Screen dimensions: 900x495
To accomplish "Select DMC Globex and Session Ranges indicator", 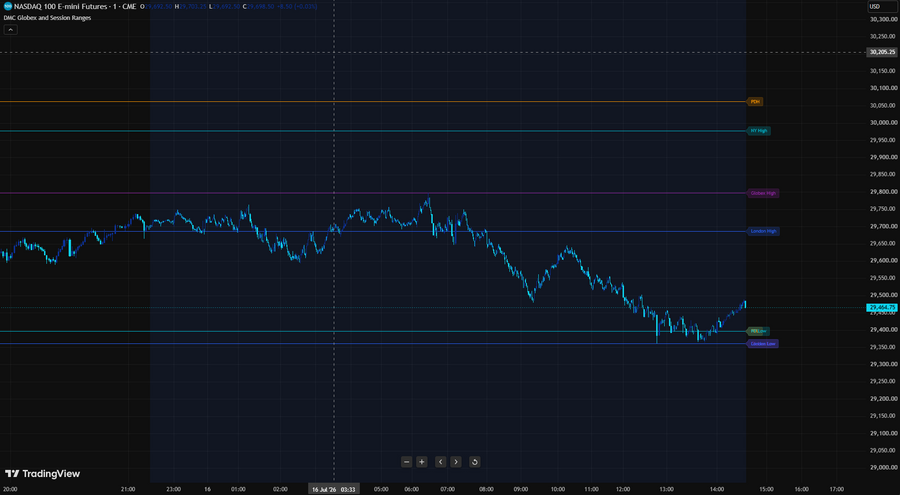I will click(x=47, y=18).
